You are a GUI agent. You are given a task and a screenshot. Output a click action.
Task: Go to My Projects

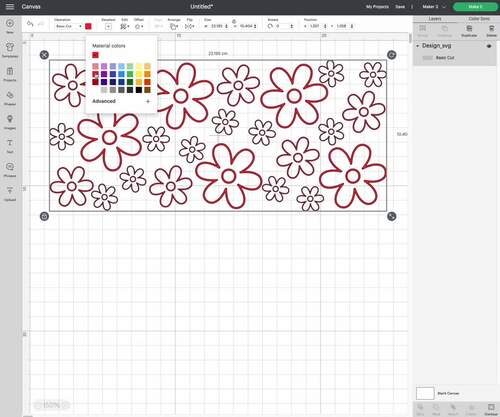click(377, 6)
